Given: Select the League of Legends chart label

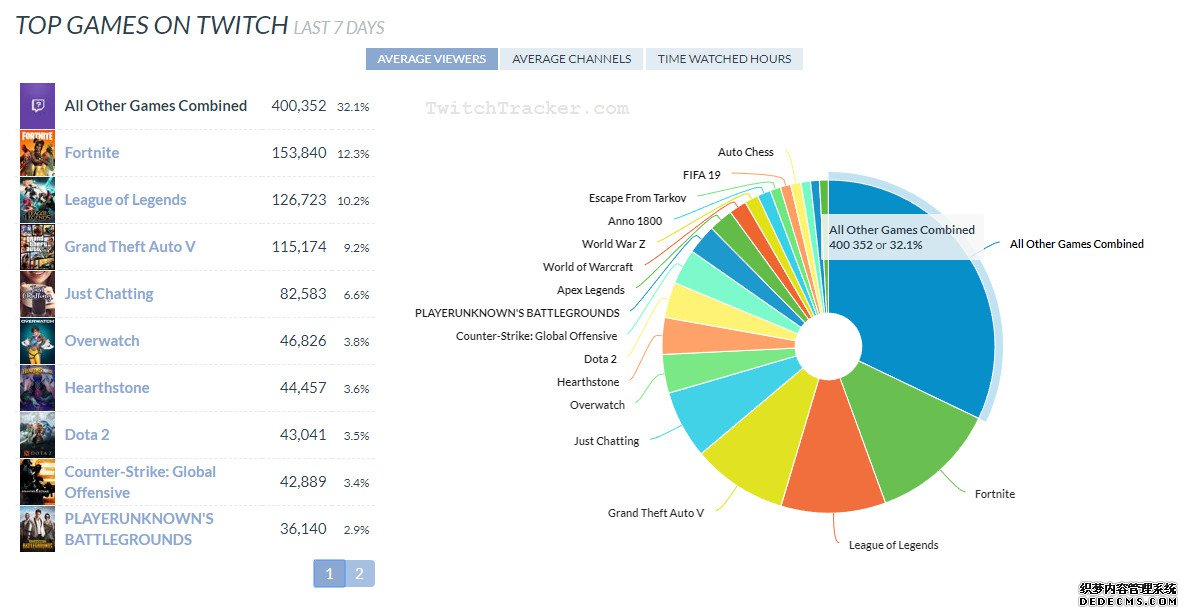Looking at the screenshot, I should click(893, 546).
